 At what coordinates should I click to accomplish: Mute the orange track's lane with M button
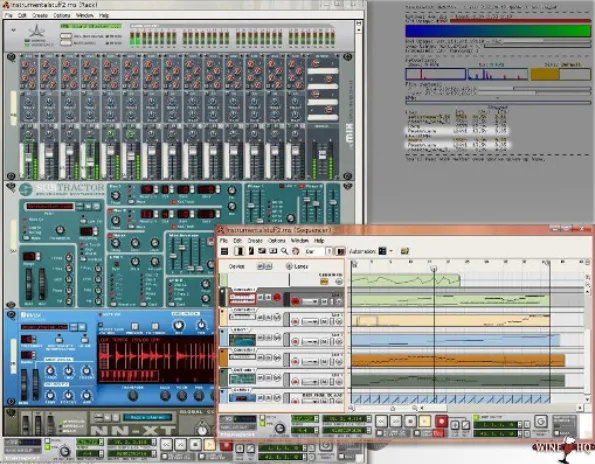(x=324, y=362)
